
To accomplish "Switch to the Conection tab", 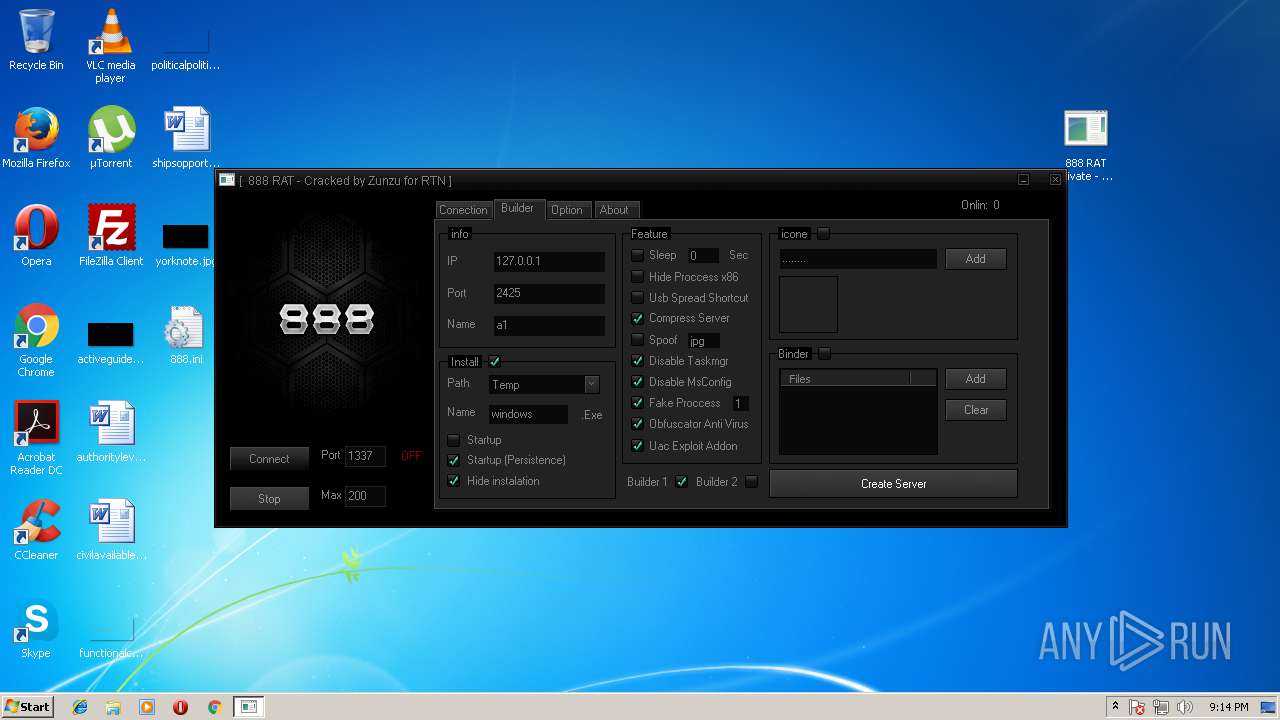I will [x=463, y=210].
